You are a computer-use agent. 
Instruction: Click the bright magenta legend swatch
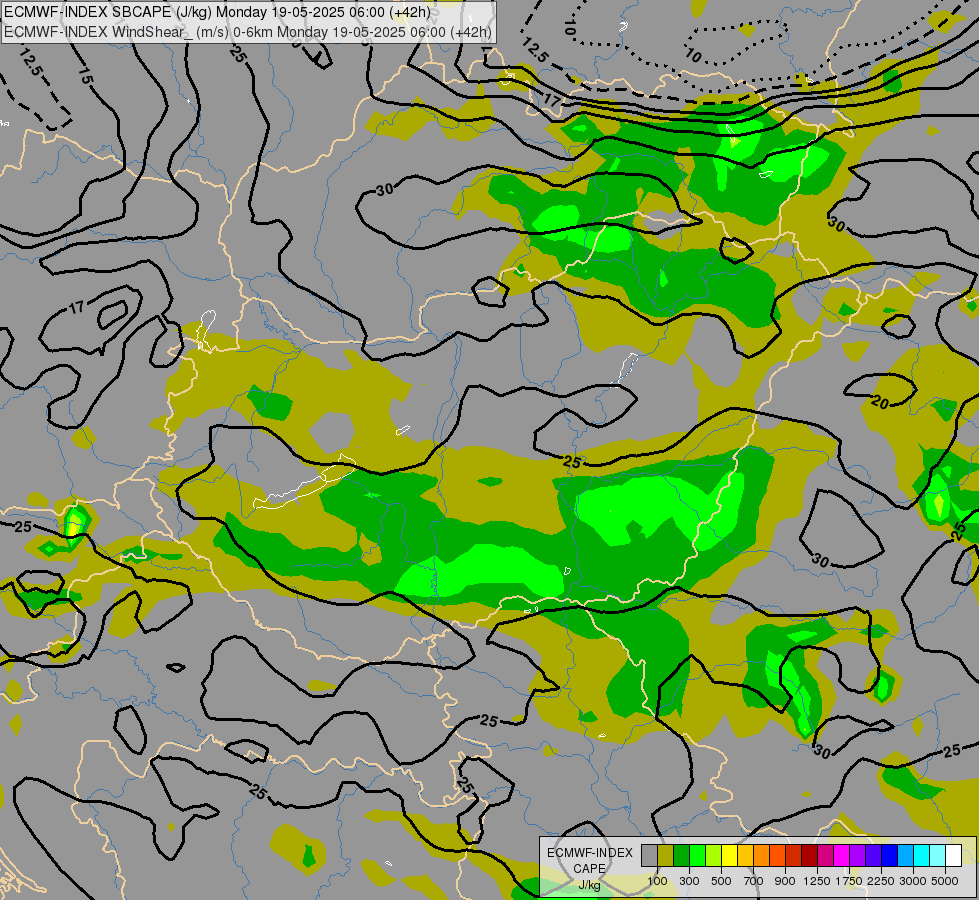(x=842, y=856)
